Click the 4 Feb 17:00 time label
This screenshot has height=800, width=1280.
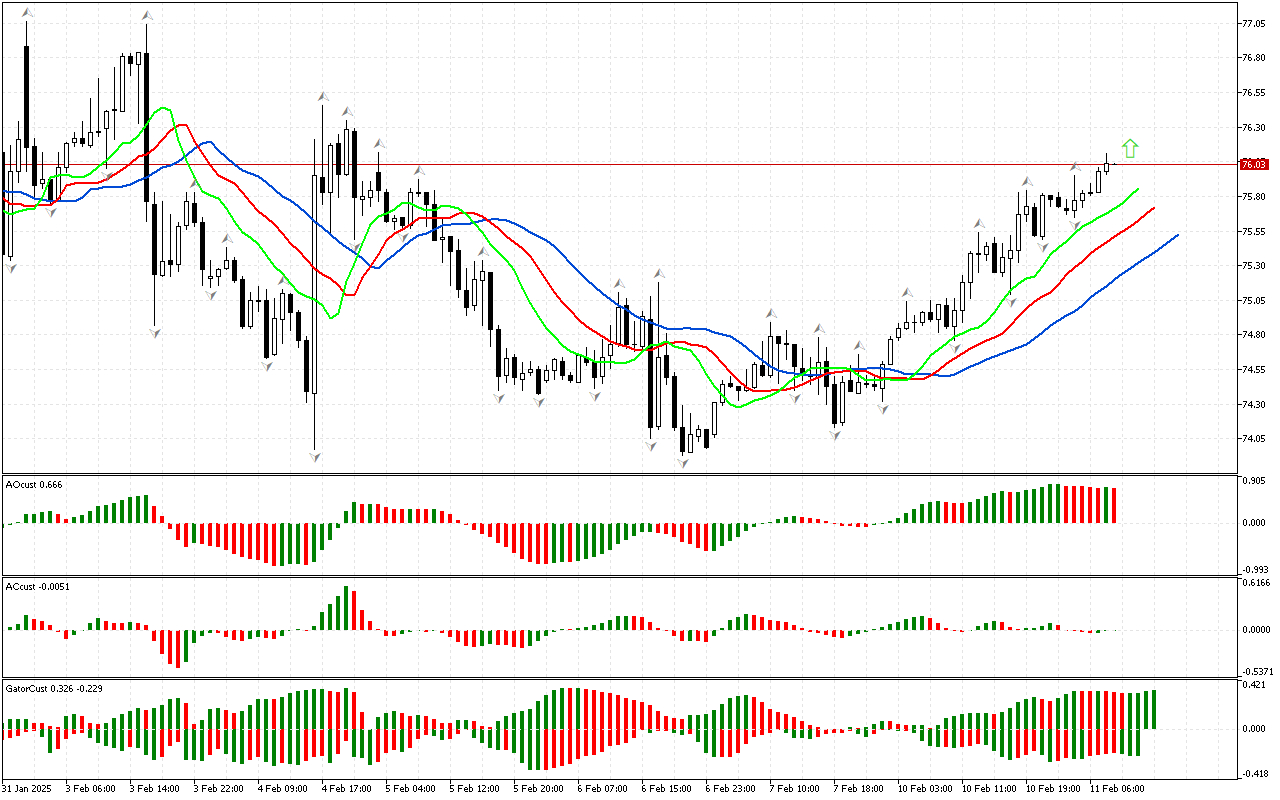point(347,789)
